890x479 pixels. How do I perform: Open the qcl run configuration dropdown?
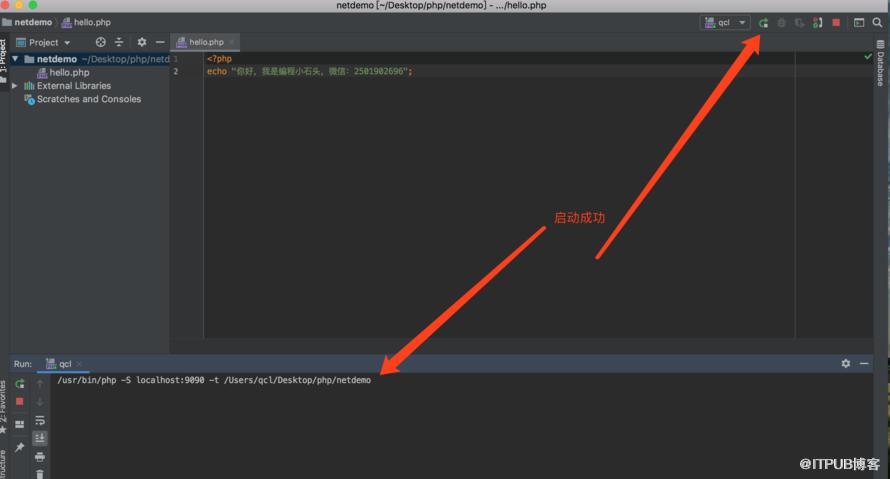tap(725, 23)
